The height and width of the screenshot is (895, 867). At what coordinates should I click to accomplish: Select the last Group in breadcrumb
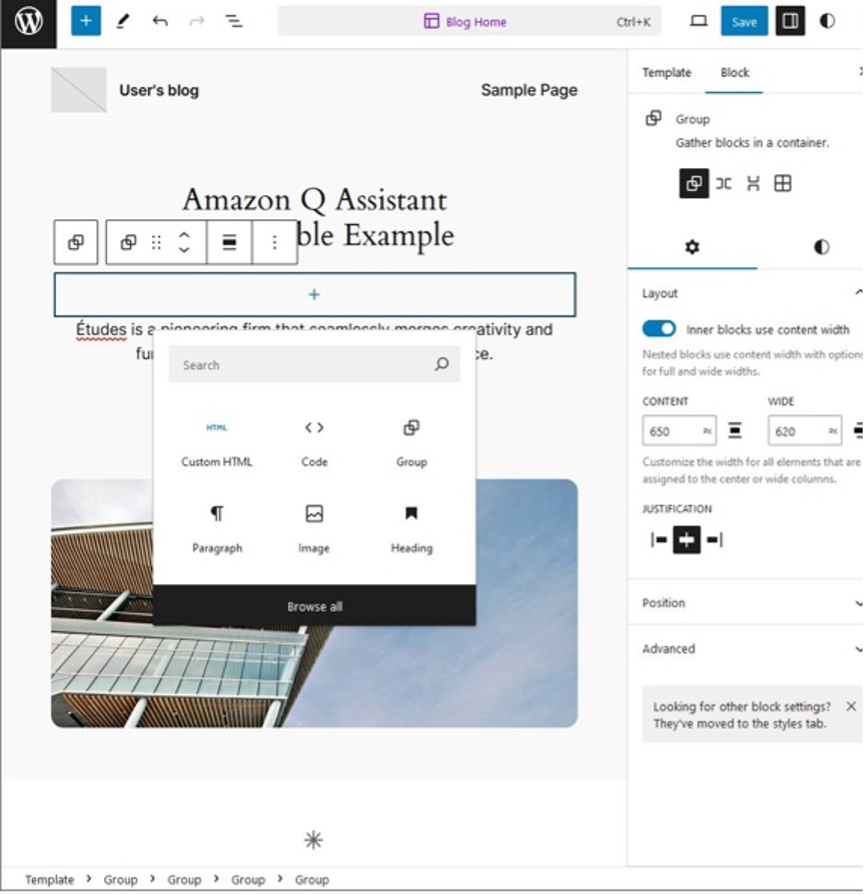pyautogui.click(x=312, y=880)
